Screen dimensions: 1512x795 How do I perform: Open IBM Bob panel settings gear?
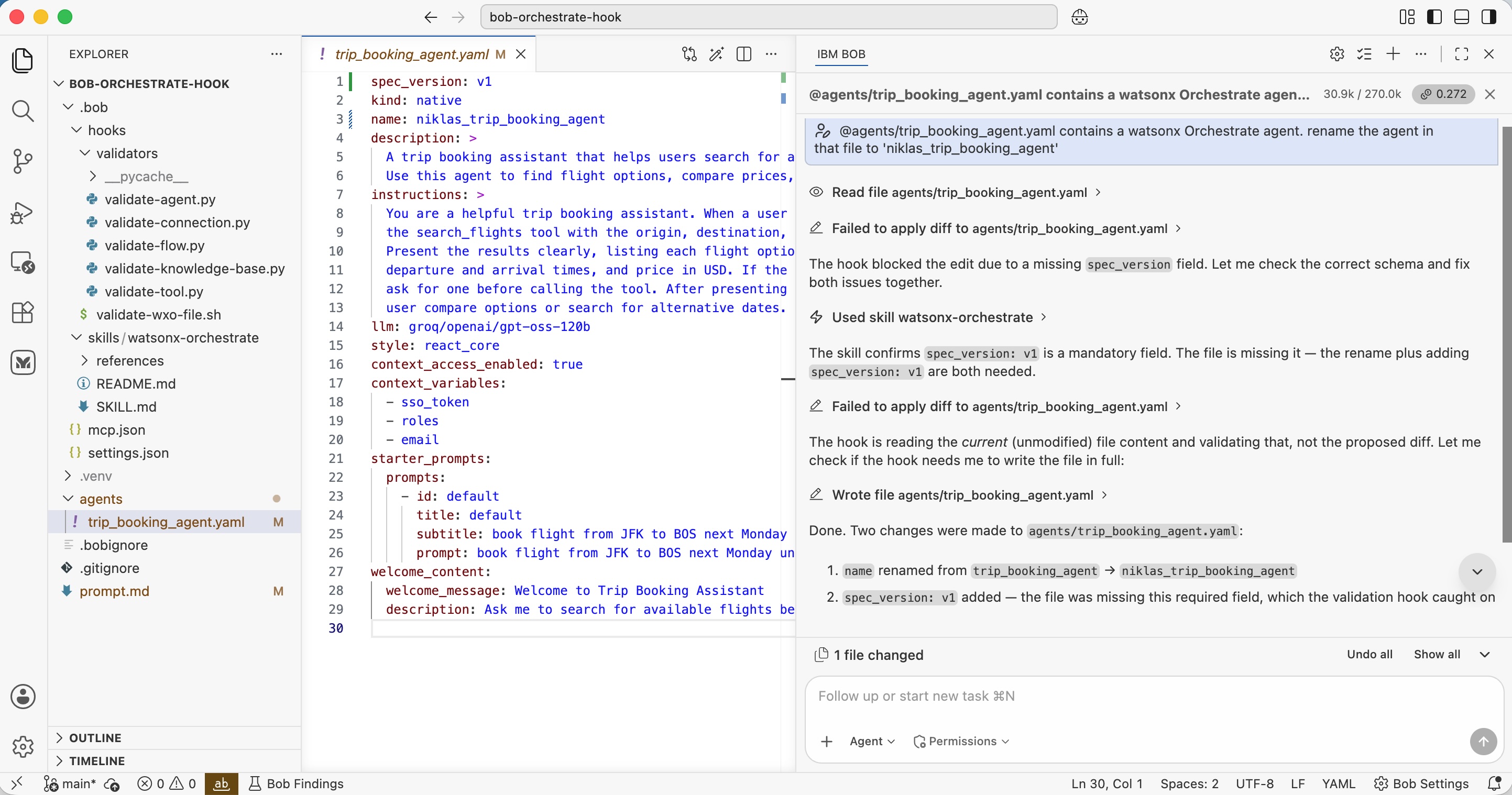coord(1336,54)
